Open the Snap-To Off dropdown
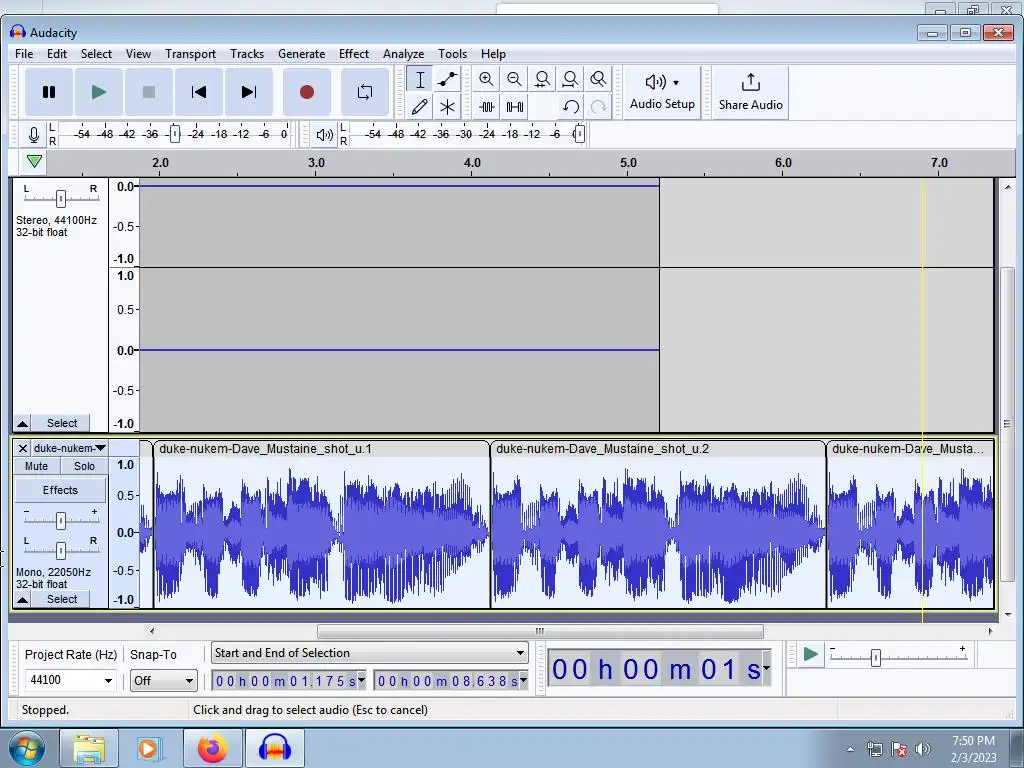The image size is (1024, 768). (163, 680)
